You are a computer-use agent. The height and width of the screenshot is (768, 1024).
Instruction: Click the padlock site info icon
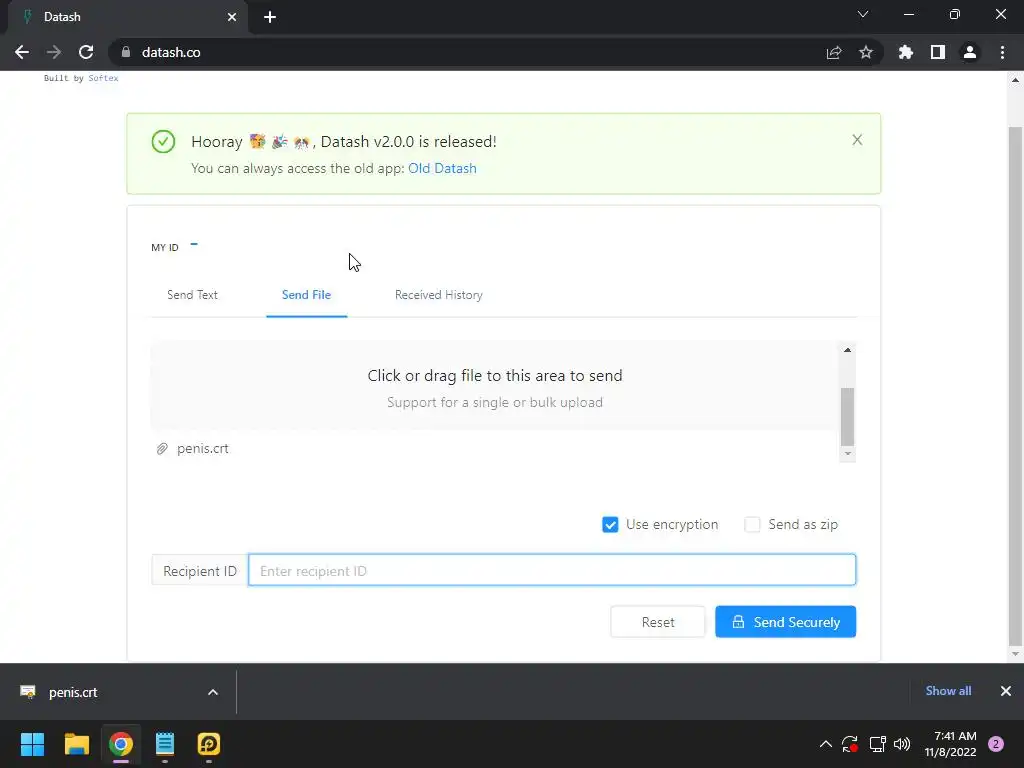tap(126, 52)
